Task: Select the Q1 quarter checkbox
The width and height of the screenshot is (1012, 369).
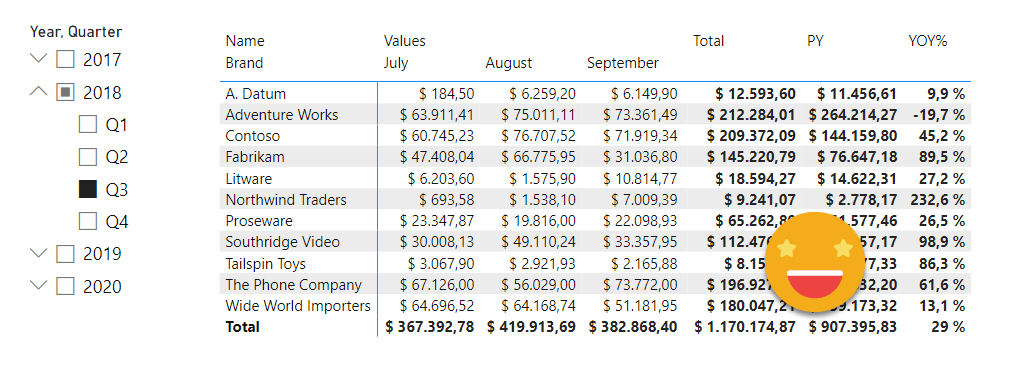Action: coord(88,125)
